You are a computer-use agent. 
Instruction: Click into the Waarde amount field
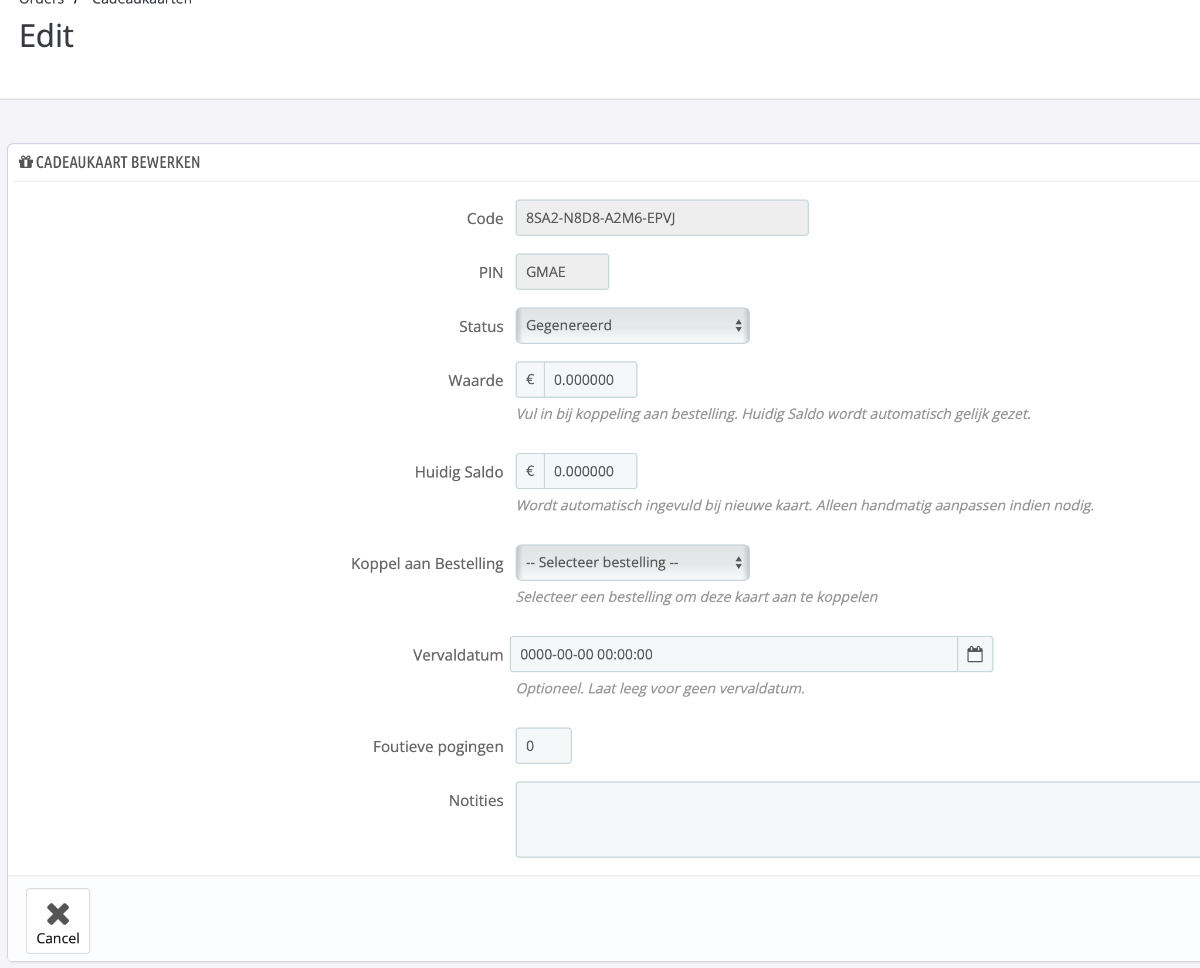click(x=590, y=380)
